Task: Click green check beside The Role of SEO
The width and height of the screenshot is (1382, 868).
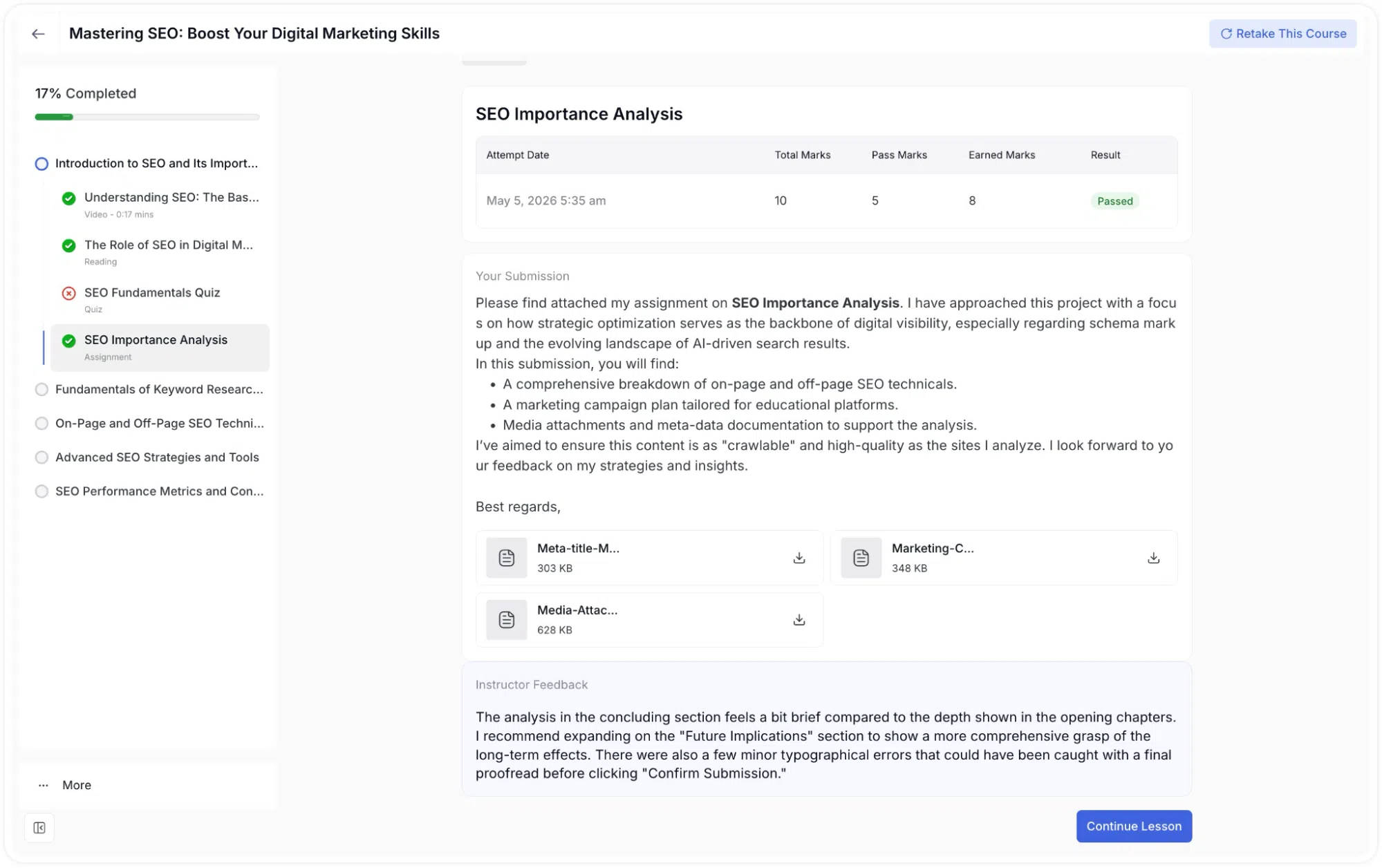Action: tap(68, 245)
